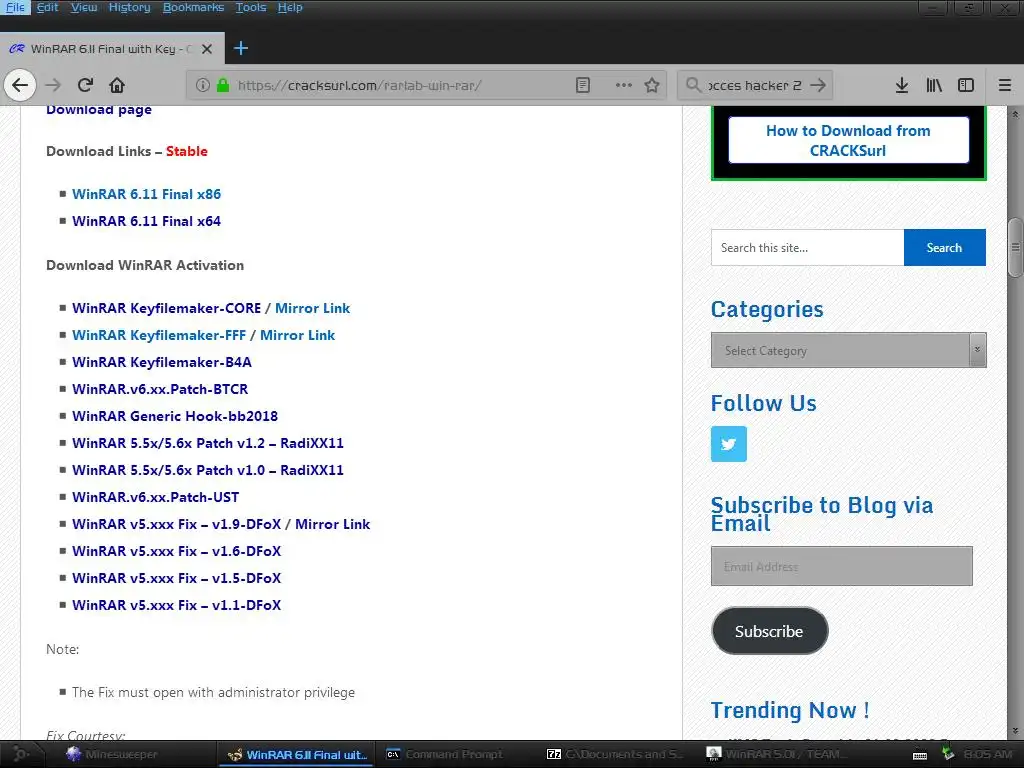
Task: Open the Twitter follow icon
Action: click(728, 444)
